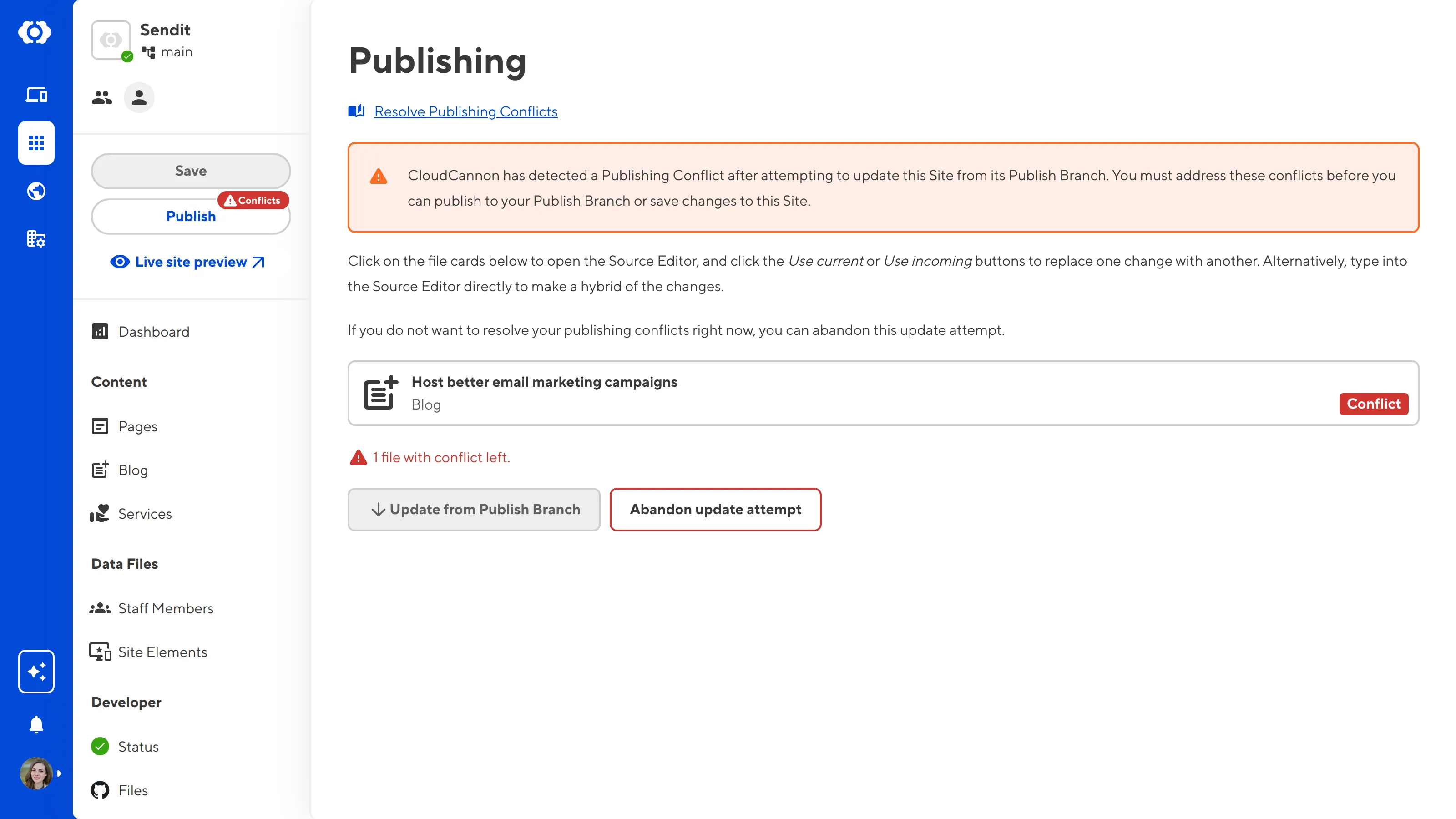This screenshot has height=819, width=1456.
Task: Open notifications bell icon
Action: click(36, 724)
